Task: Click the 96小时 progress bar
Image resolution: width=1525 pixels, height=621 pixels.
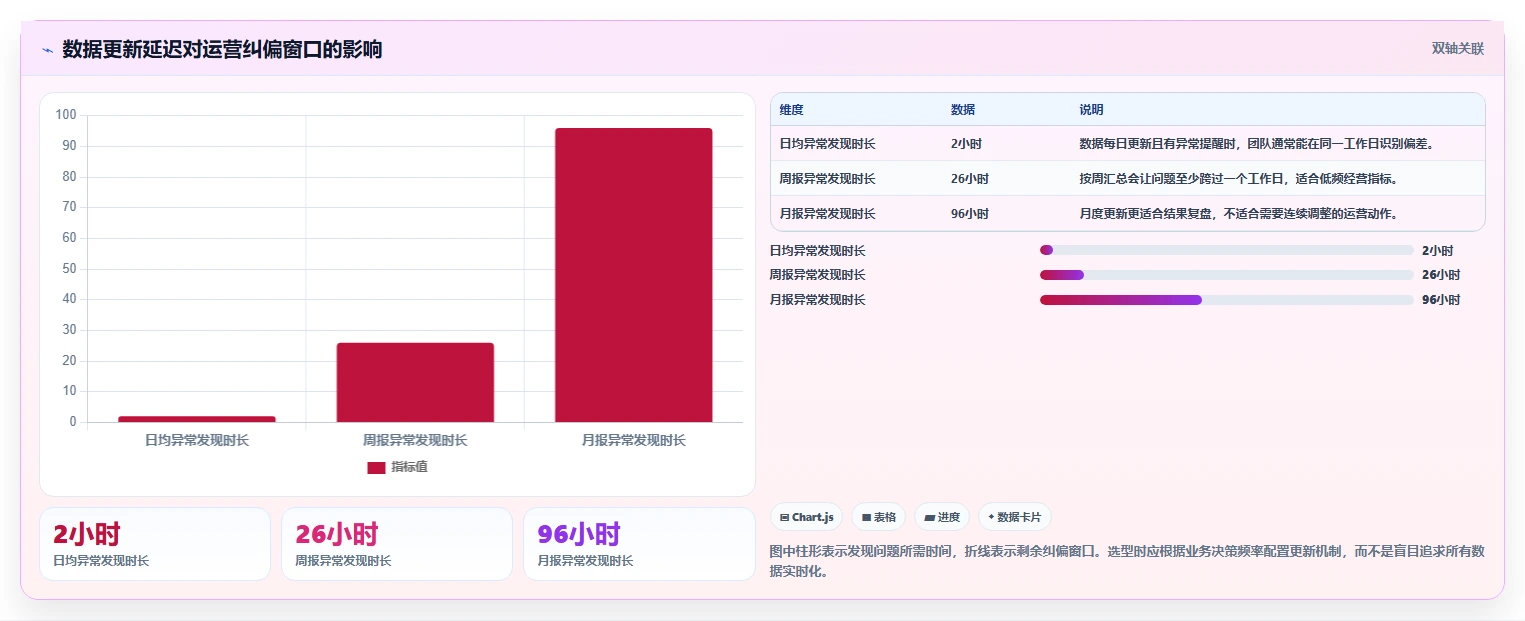Action: tap(1226, 300)
